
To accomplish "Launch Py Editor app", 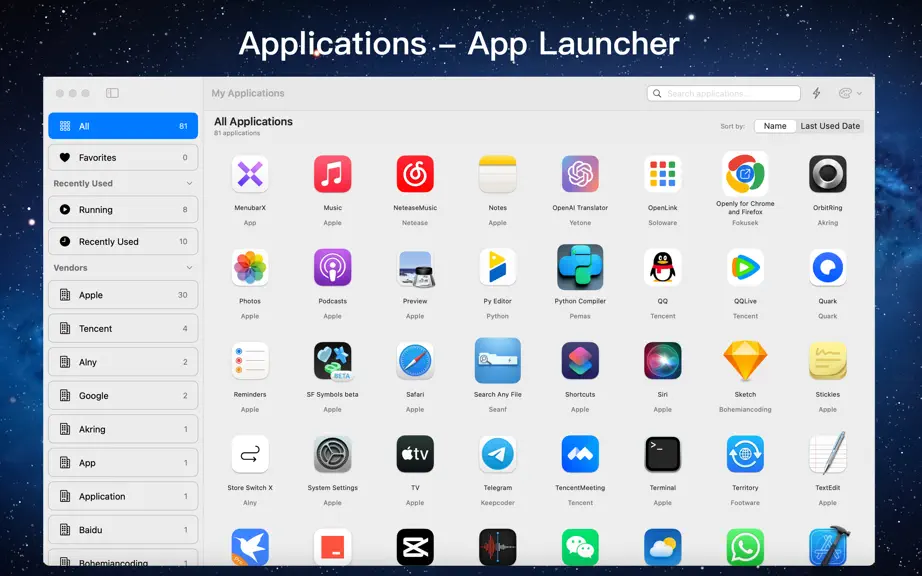I will (x=497, y=267).
